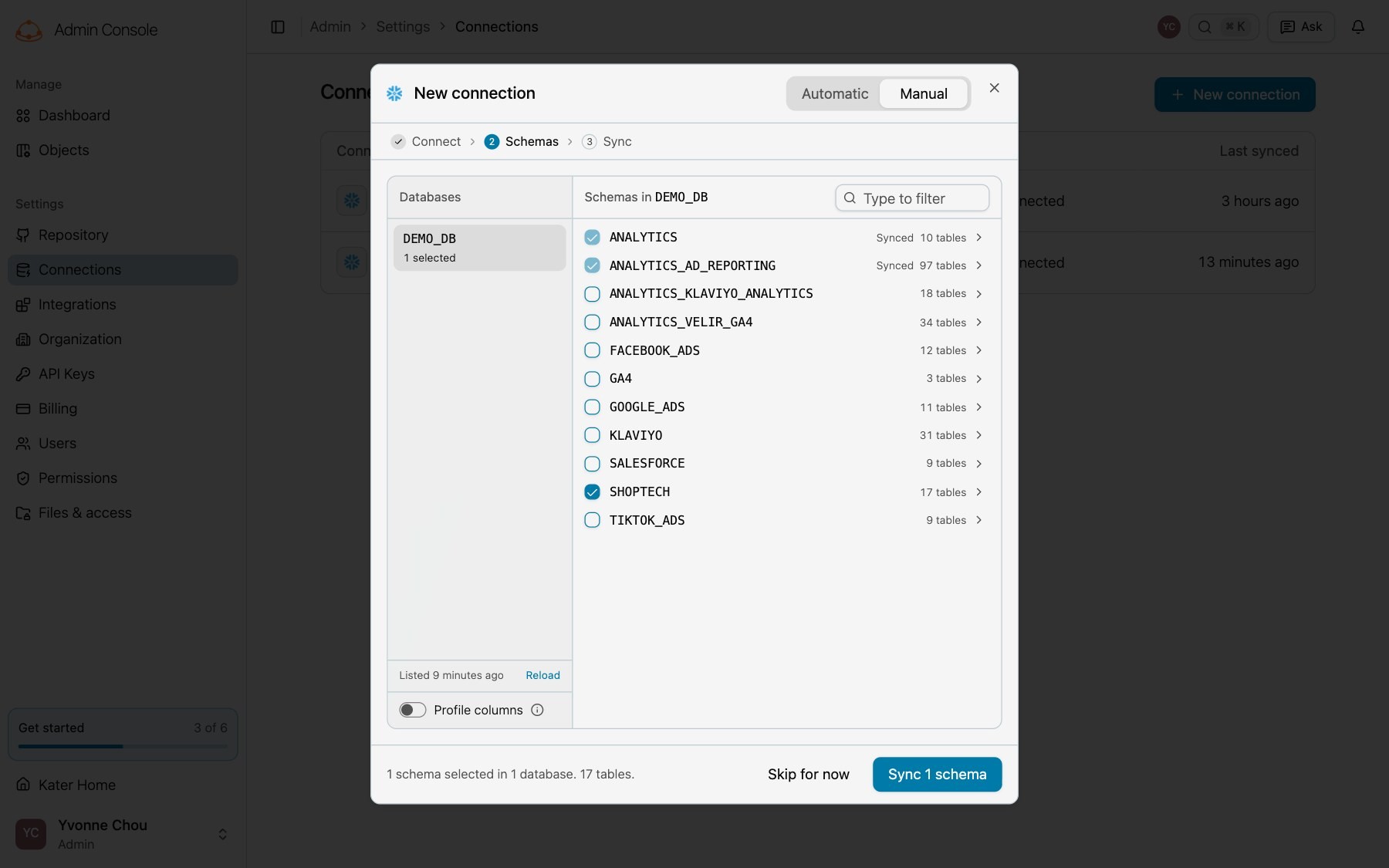Expand the GOOGLE_ADS schema chevron
The image size is (1389, 868).
click(x=979, y=407)
